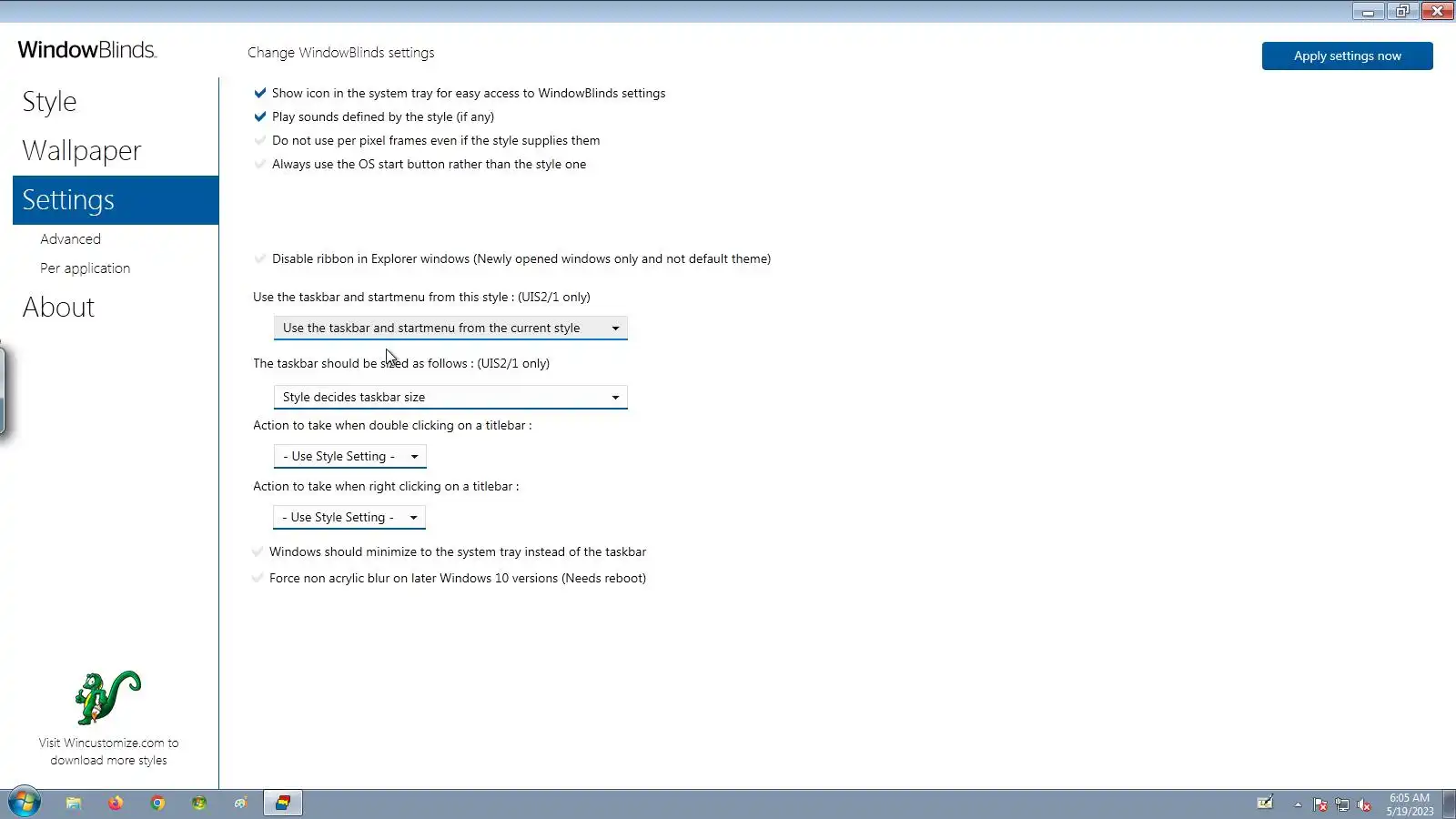Open the network status tray icon
This screenshot has width=1456, height=819.
1342,804
